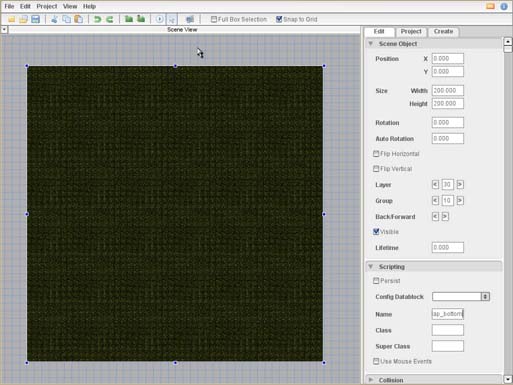Increase the Group value
513x385 pixels.
460,200
